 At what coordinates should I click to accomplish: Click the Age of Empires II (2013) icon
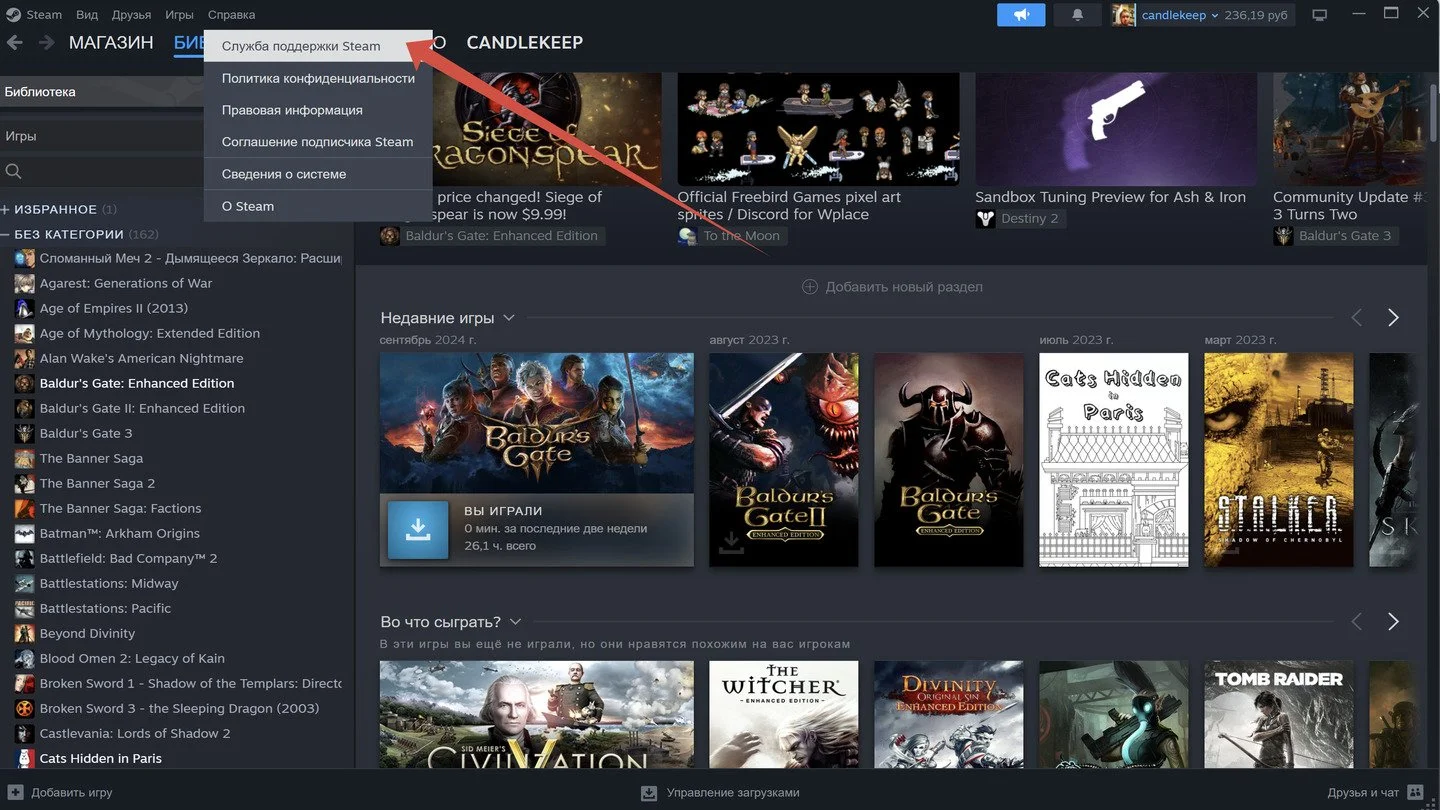tap(24, 308)
